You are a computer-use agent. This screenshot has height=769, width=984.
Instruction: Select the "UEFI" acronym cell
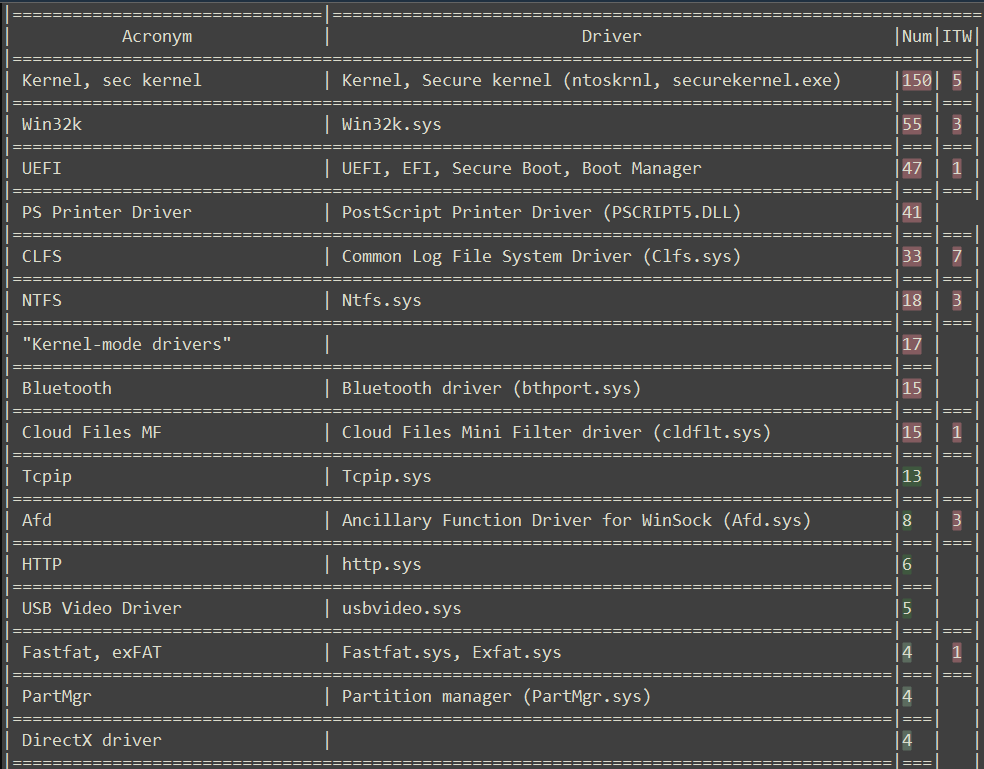coord(42,168)
